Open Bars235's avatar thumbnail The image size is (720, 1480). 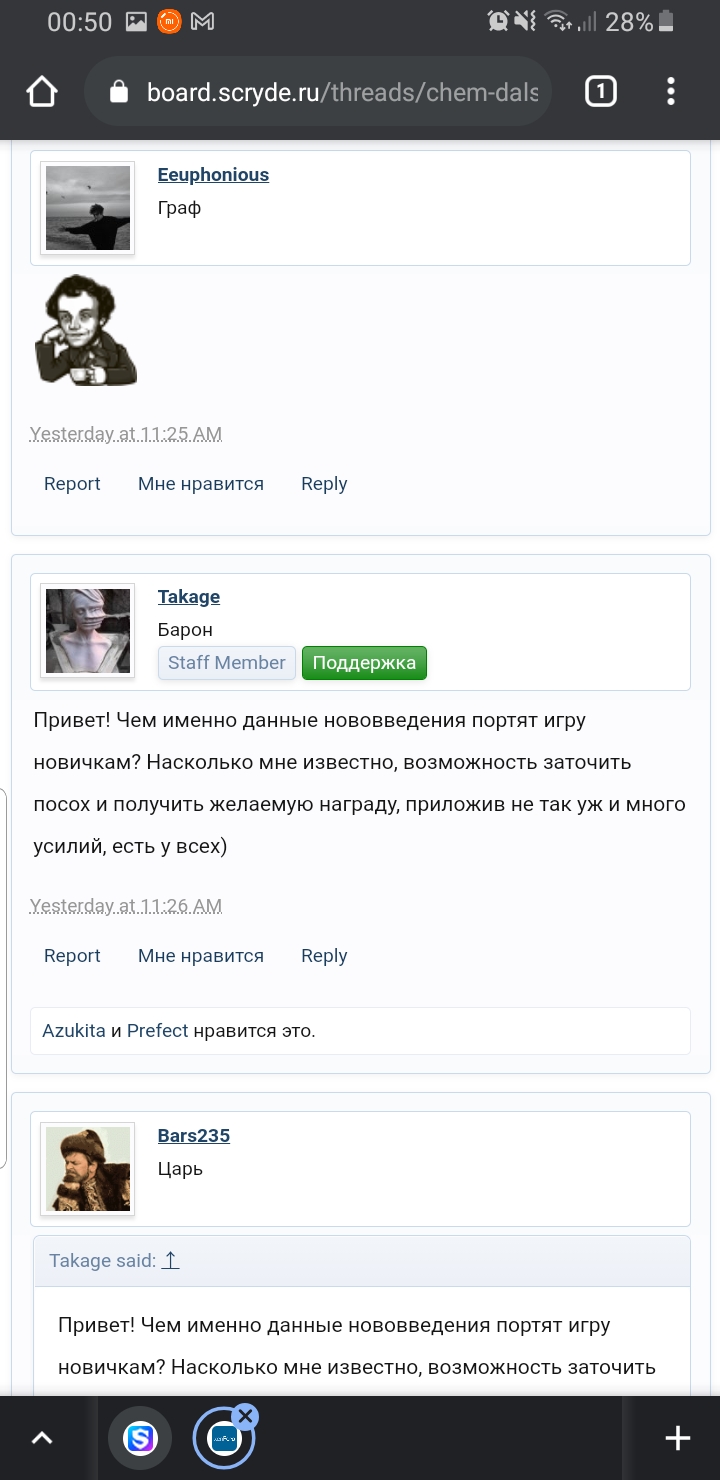[87, 1168]
